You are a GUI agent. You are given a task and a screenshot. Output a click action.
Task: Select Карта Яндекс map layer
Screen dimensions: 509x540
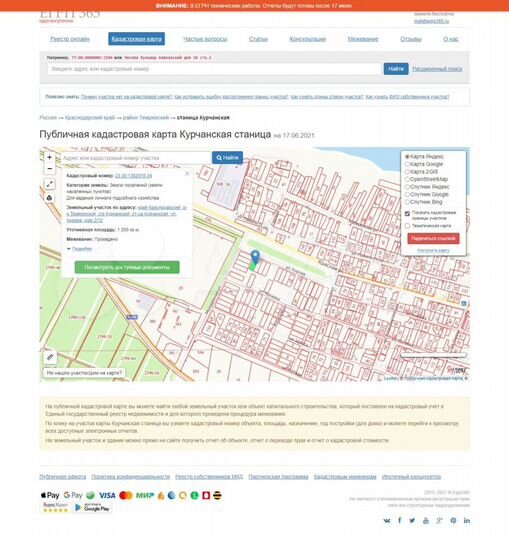click(x=424, y=157)
